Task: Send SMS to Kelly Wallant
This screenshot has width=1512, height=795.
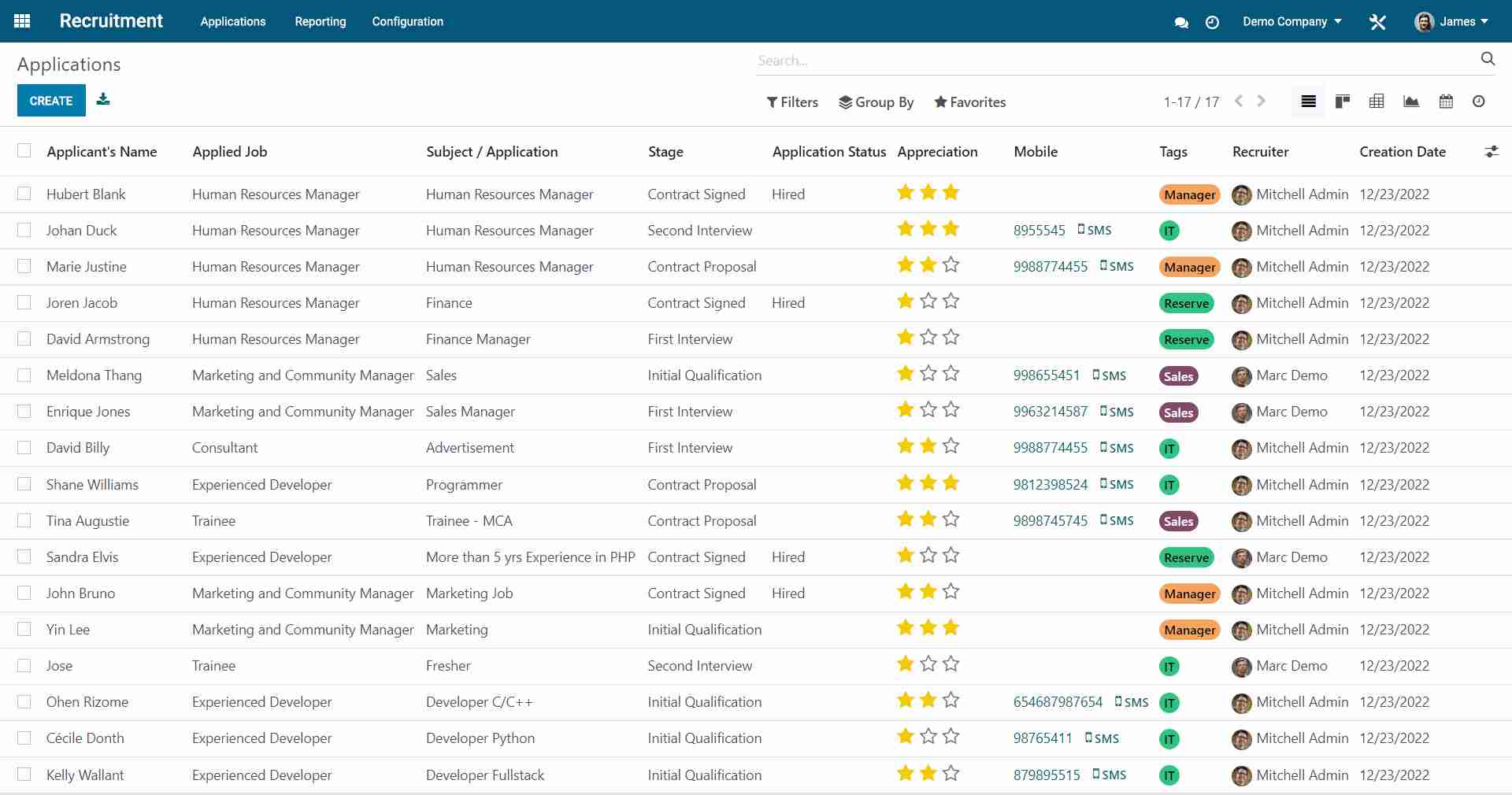Action: pos(1109,775)
